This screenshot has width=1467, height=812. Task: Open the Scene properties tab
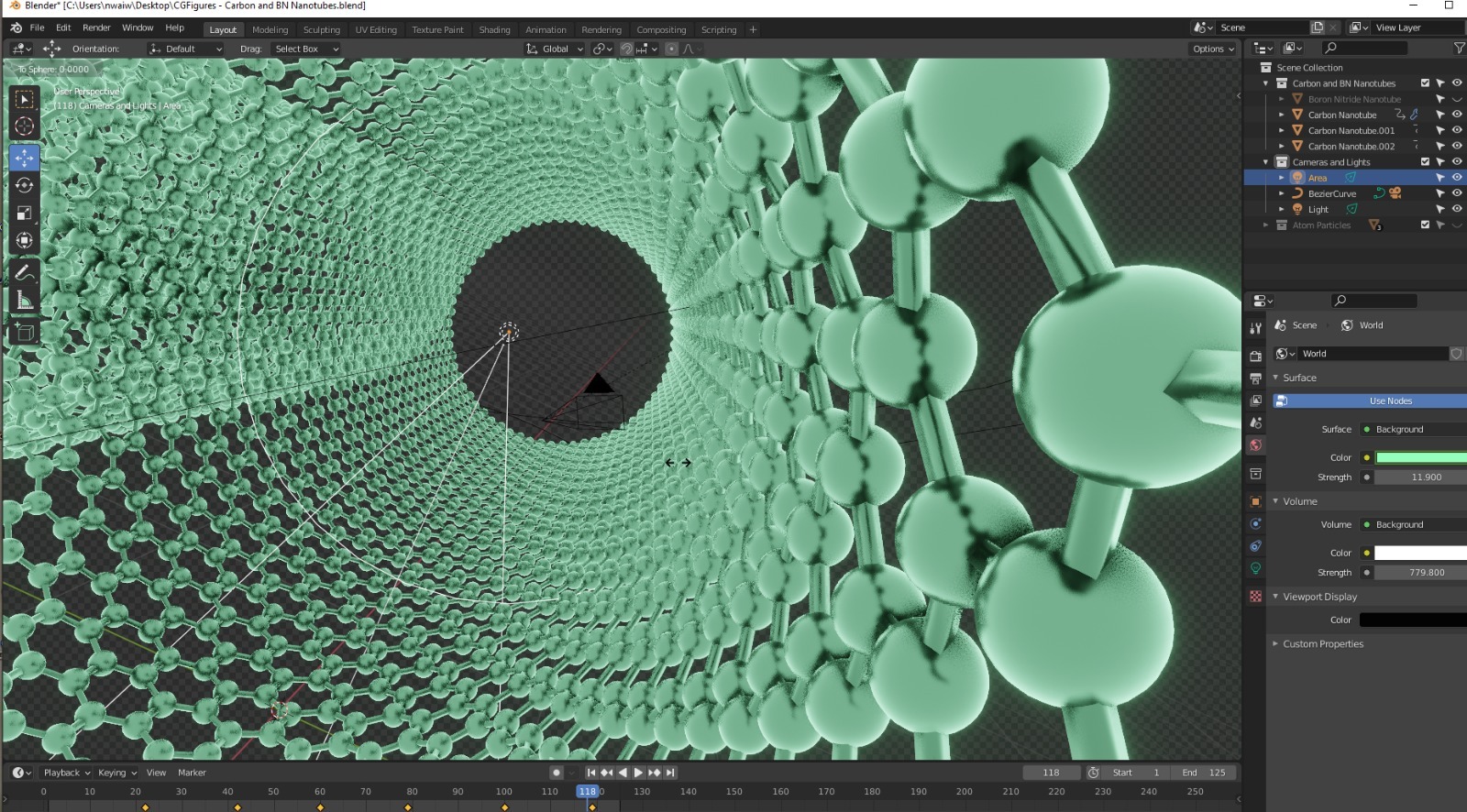pyautogui.click(x=1255, y=422)
